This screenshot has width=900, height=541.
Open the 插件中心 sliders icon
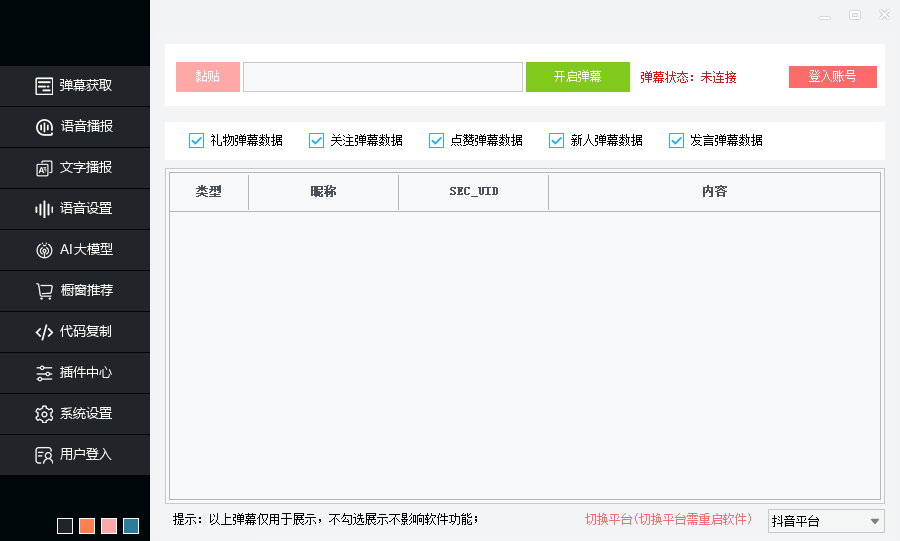click(44, 373)
